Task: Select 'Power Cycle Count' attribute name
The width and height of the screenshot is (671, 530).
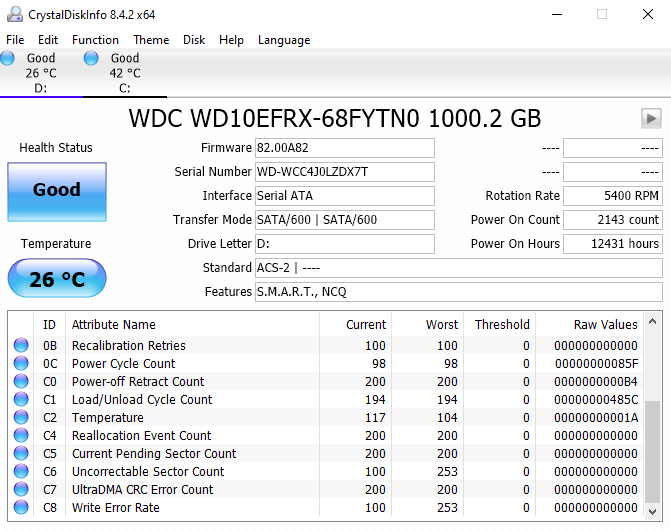Action: click(123, 364)
